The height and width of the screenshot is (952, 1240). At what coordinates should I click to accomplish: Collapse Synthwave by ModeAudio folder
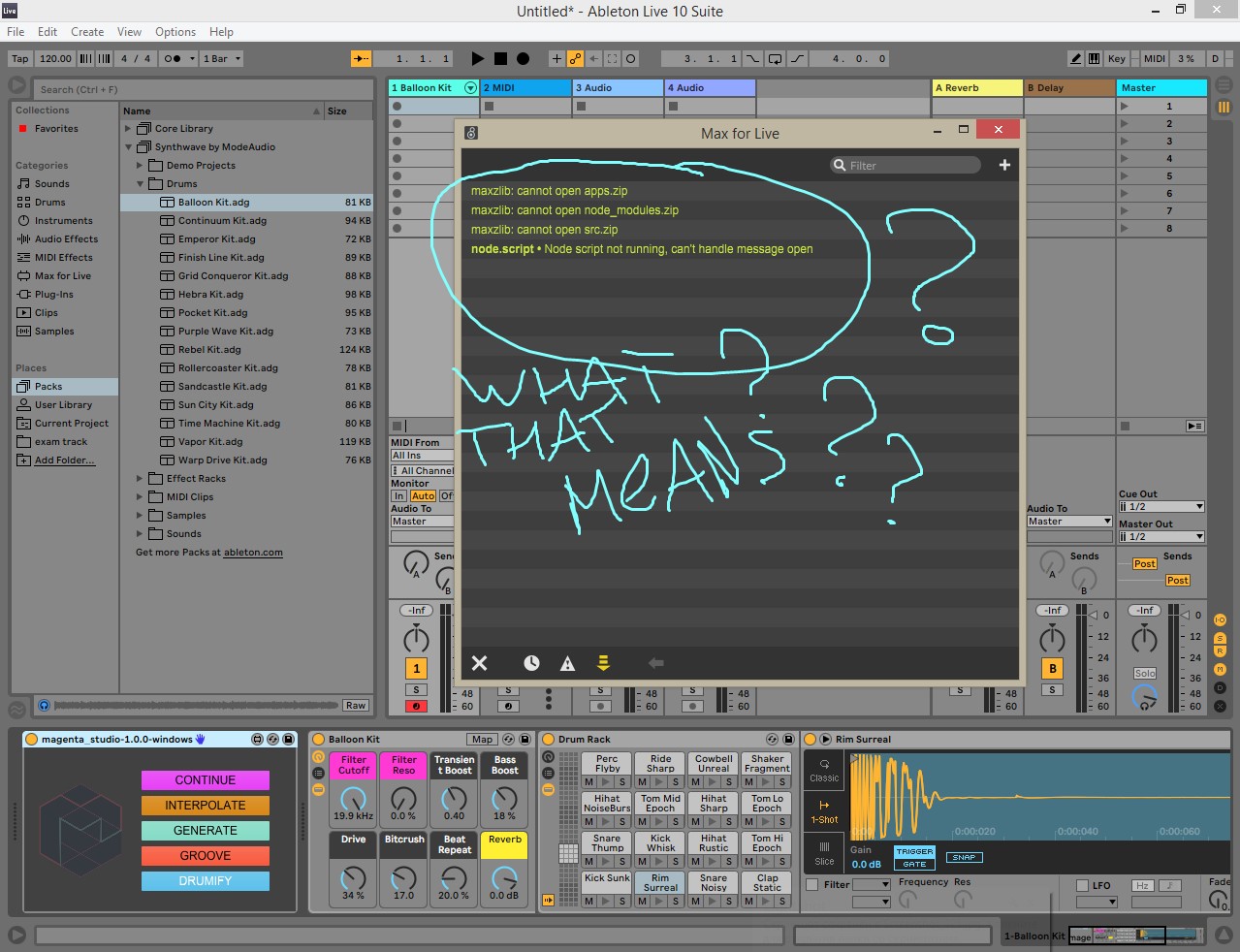128,147
